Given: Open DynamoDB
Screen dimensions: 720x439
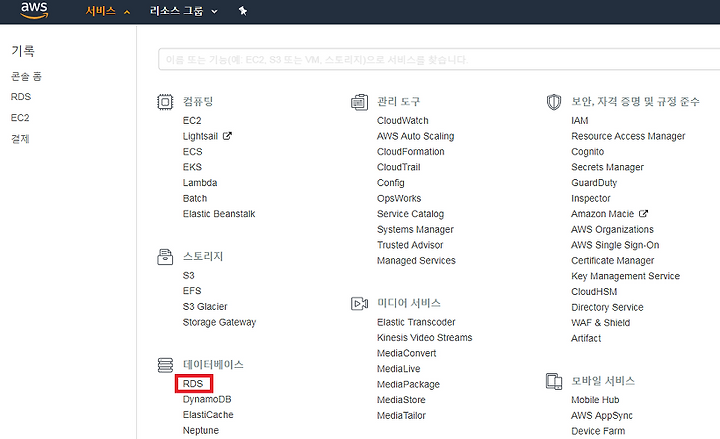Looking at the screenshot, I should pyautogui.click(x=207, y=400).
